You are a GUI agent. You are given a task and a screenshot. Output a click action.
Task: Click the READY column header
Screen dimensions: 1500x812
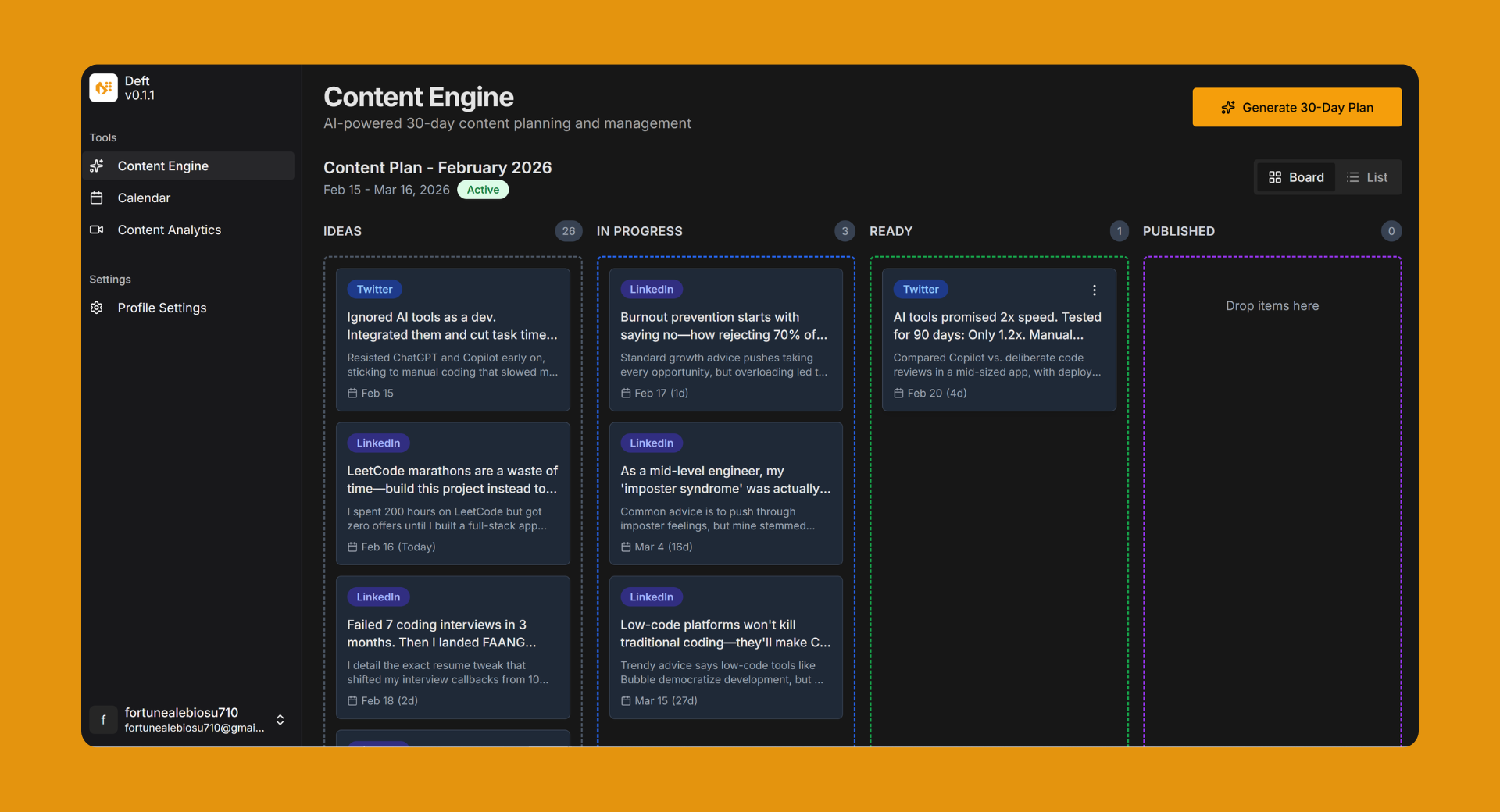click(891, 231)
